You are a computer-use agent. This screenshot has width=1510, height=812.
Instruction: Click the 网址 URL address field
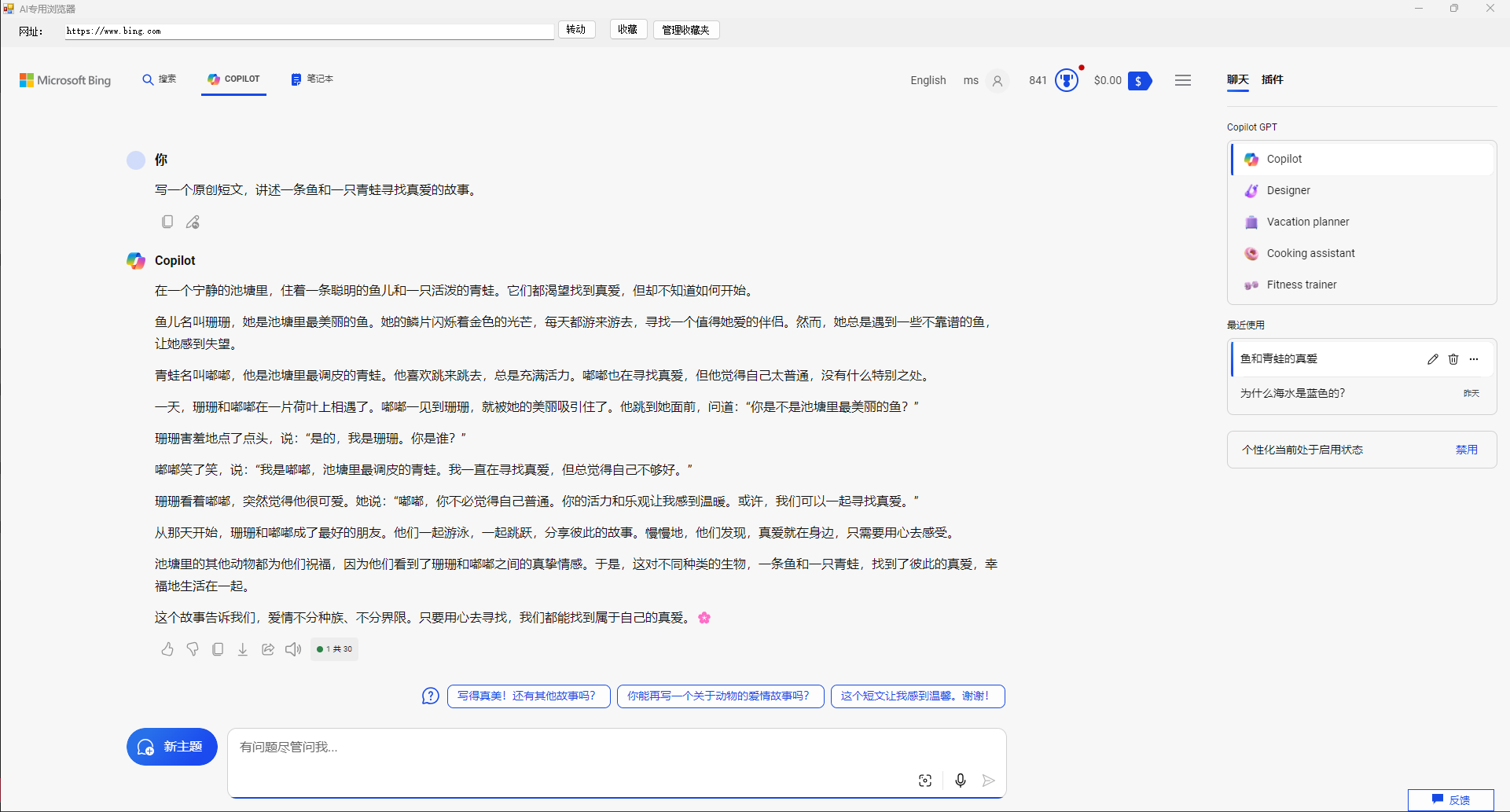pyautogui.click(x=310, y=31)
